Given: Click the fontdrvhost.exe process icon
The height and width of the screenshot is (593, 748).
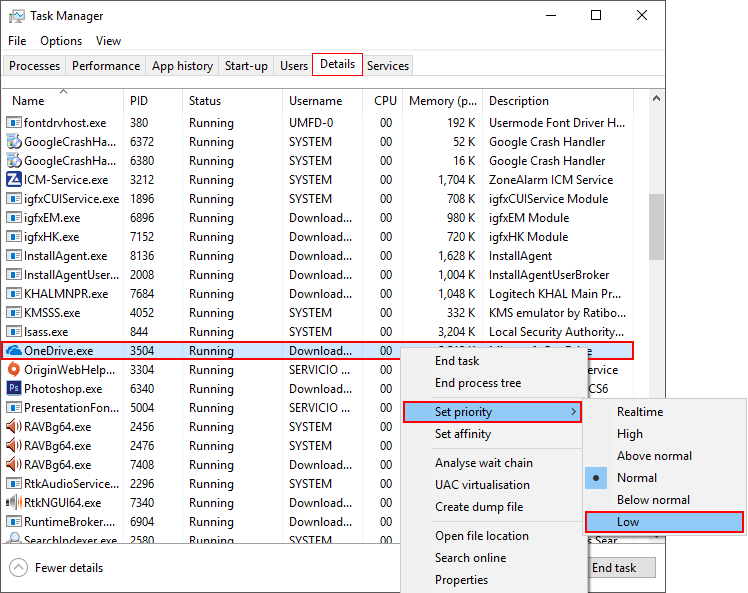Looking at the screenshot, I should pyautogui.click(x=14, y=123).
